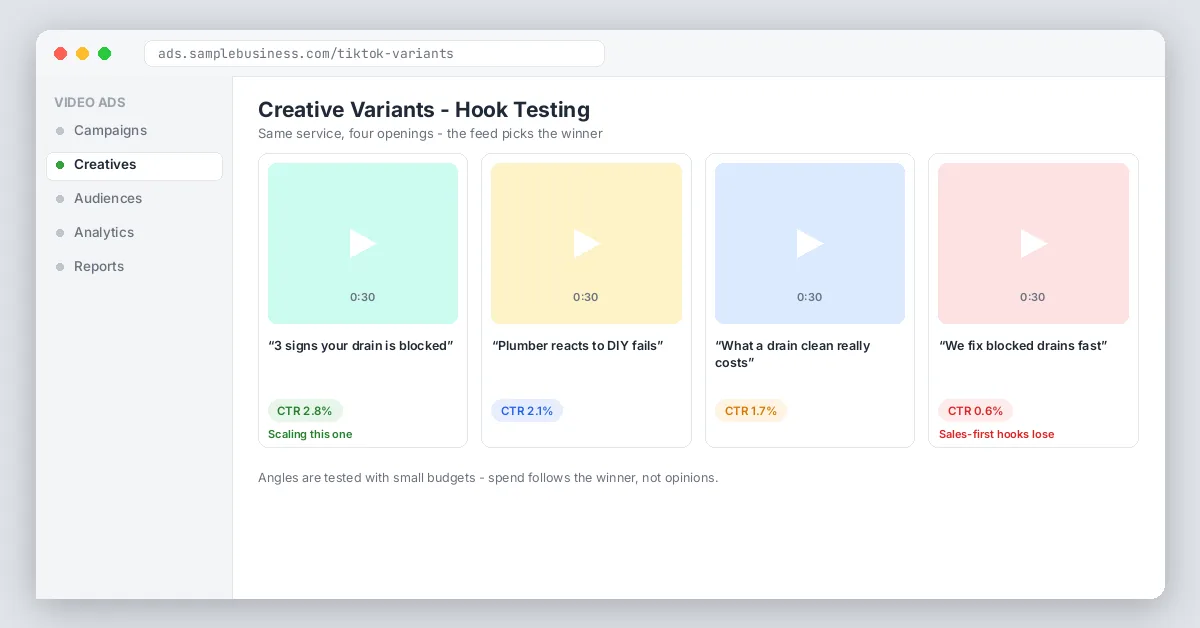The height and width of the screenshot is (628, 1200).
Task: Click the CTR 1.7% badge
Action: click(x=751, y=411)
